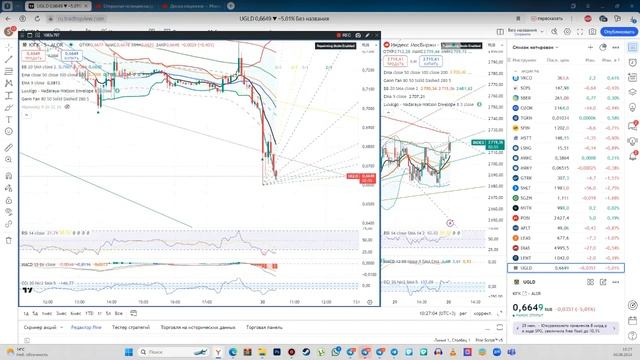Enter fullscreen mode
640x360 pixels.
click(x=580, y=31)
